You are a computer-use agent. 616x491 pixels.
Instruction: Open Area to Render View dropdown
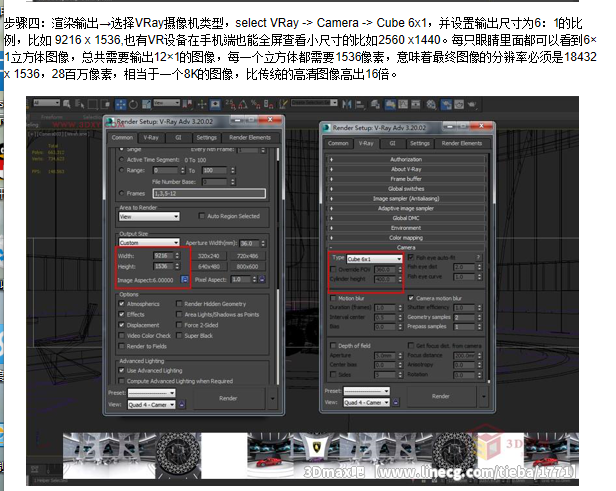[149, 216]
